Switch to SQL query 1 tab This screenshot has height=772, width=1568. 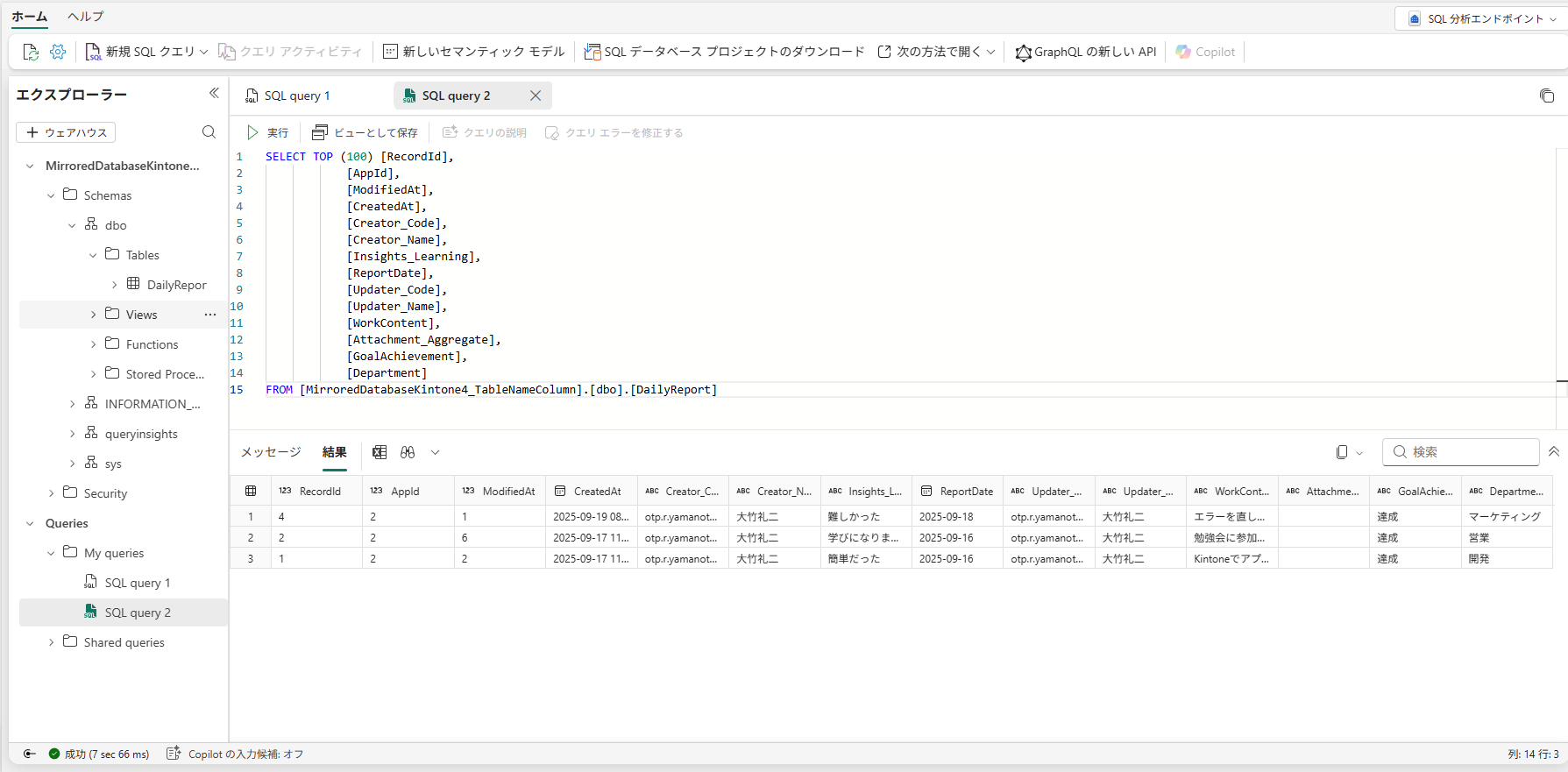[298, 96]
